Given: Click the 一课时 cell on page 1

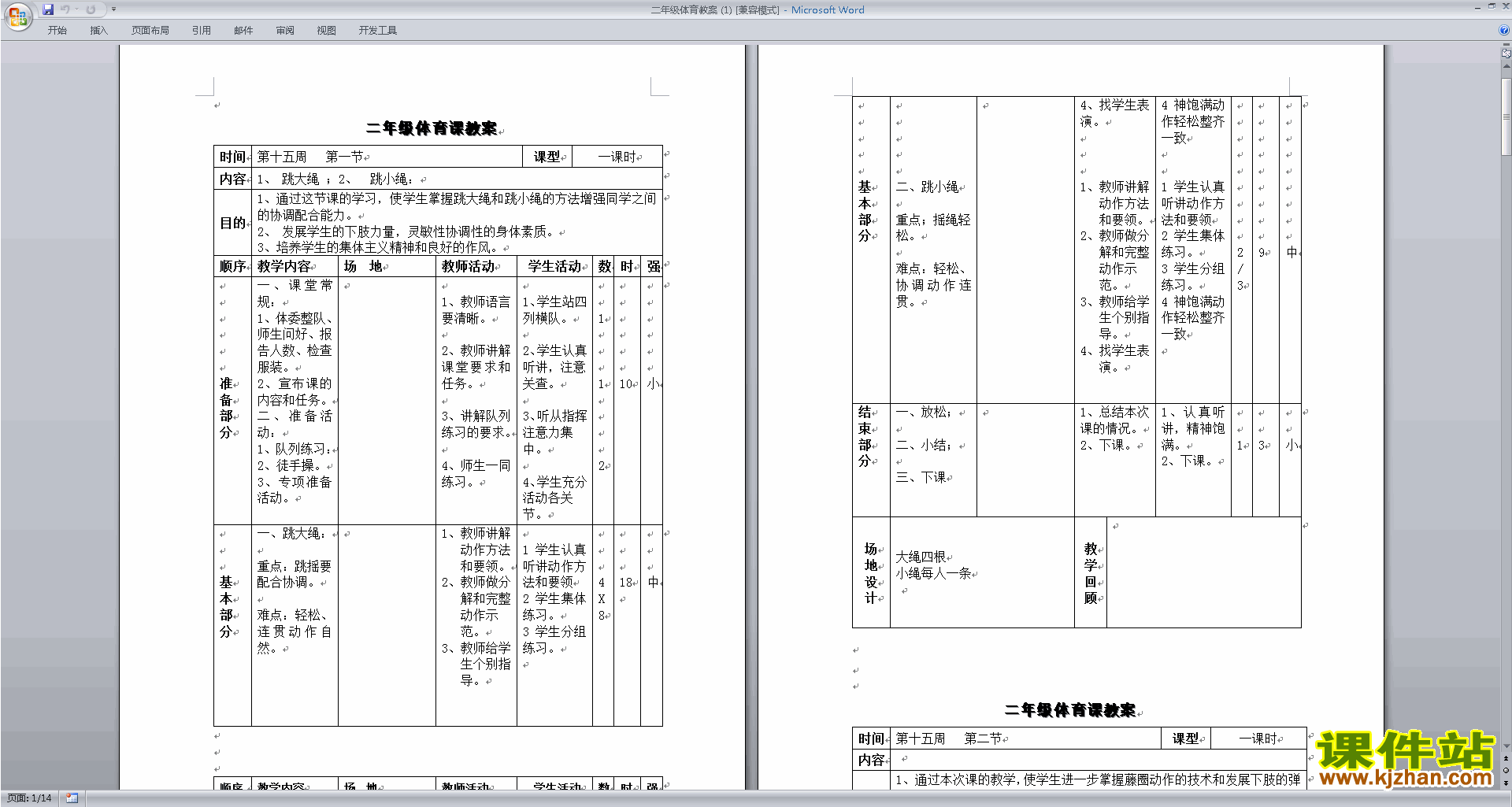Looking at the screenshot, I should click(x=617, y=157).
